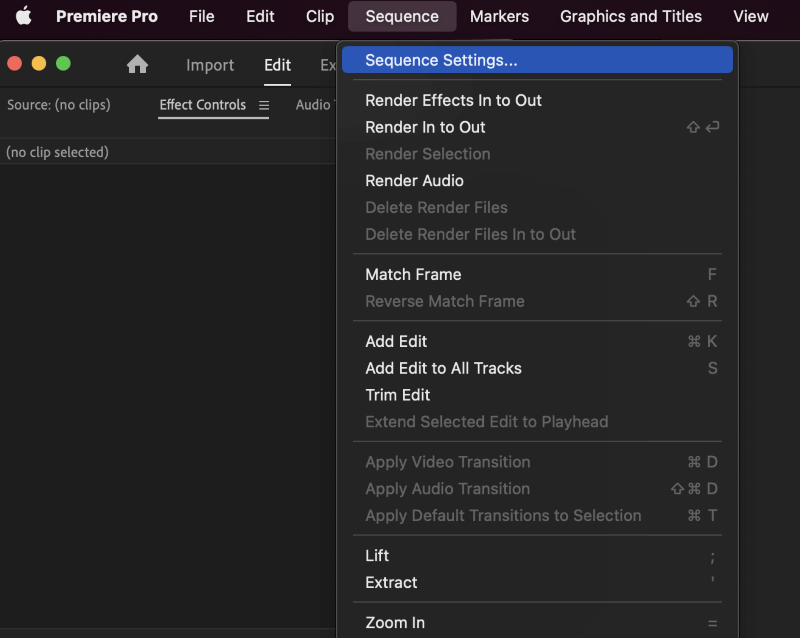Select Lift from the Sequence menu
Screen dimensions: 800x638
coord(537,556)
